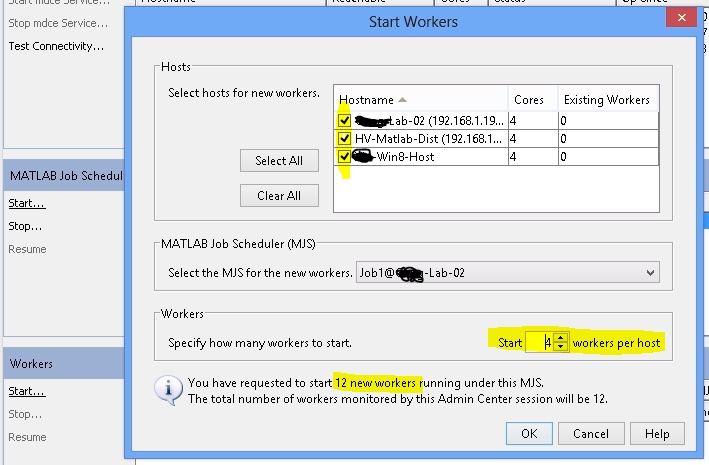Click the info icon beside the message

[x=168, y=389]
